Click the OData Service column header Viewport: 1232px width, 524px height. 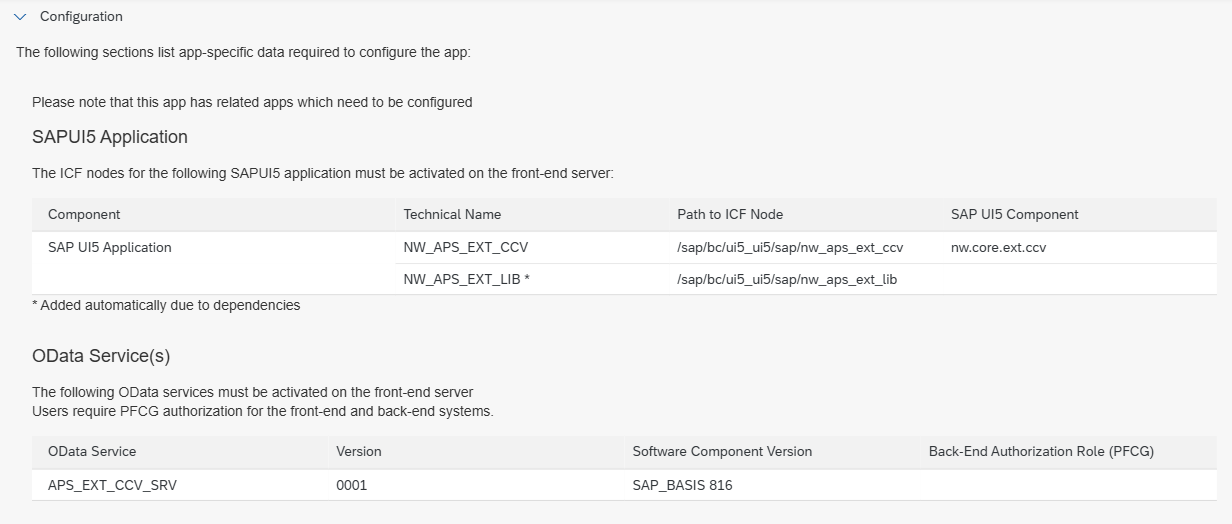click(x=92, y=452)
